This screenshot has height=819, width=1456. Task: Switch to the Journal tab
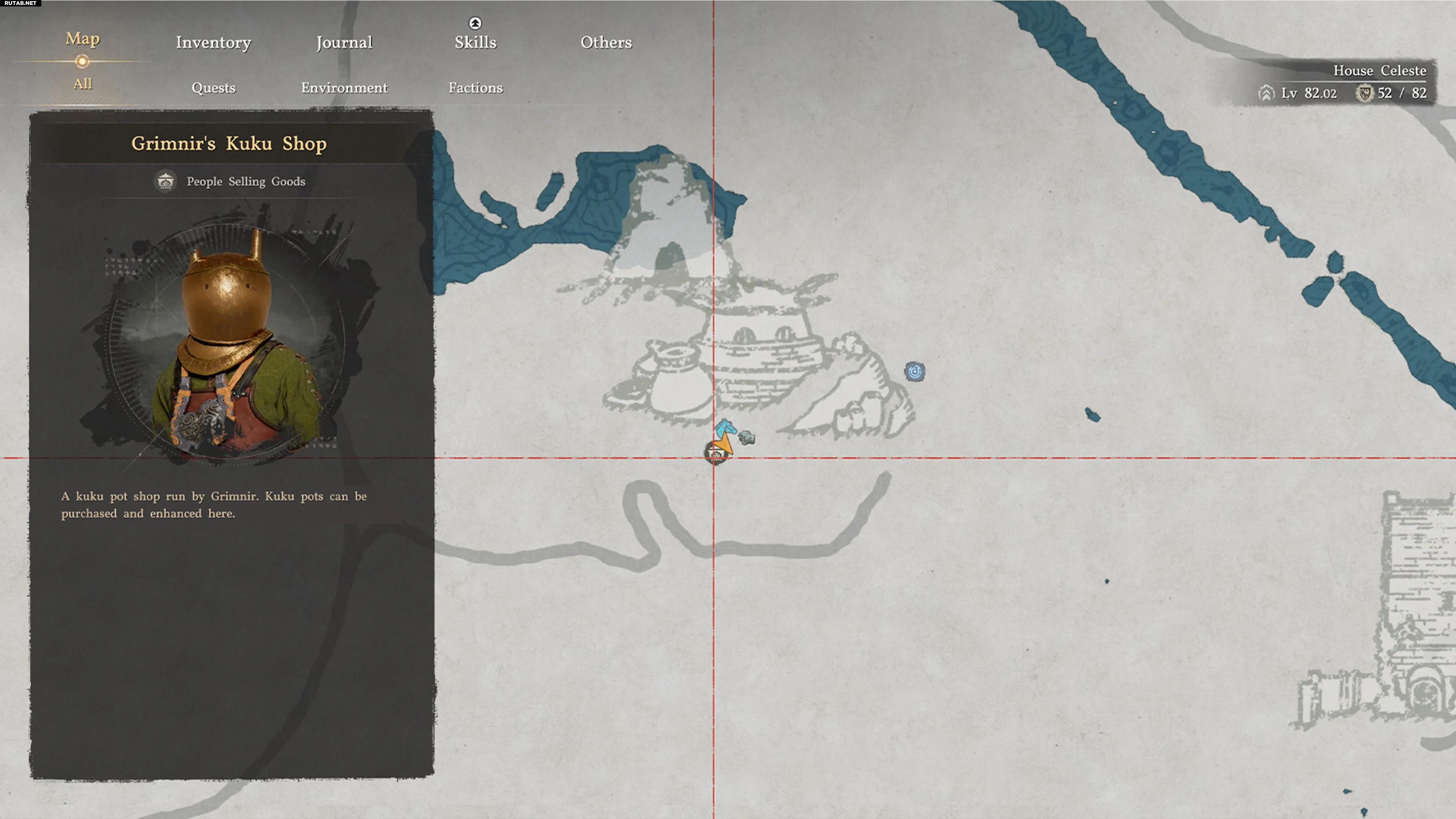pyautogui.click(x=344, y=42)
